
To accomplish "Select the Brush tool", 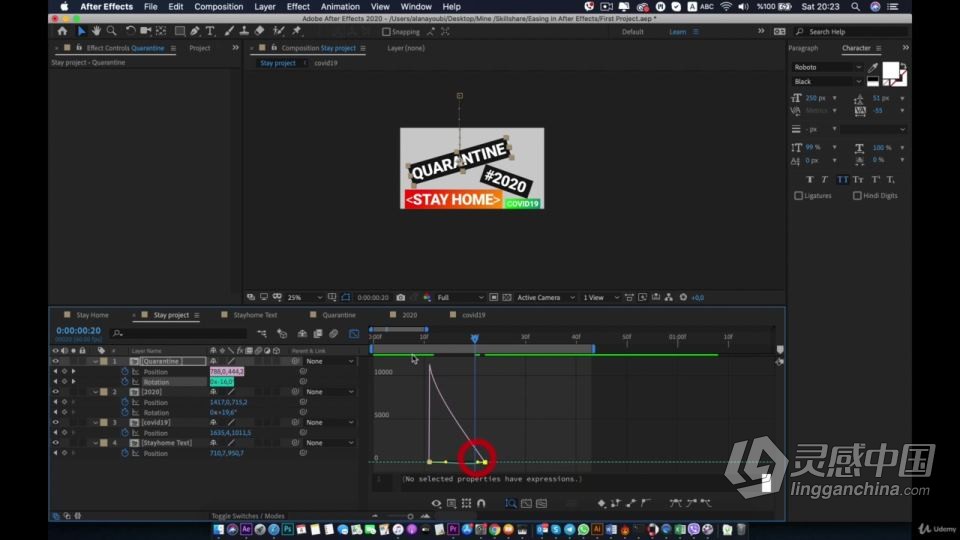I will click(229, 31).
